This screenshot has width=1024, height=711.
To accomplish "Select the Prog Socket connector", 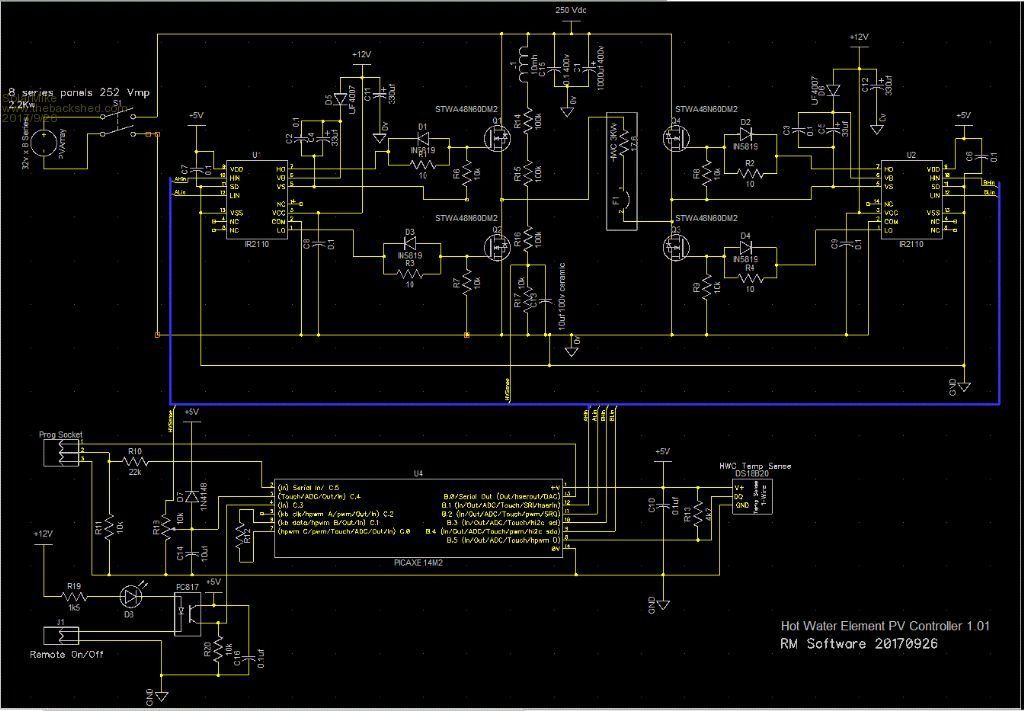I will pyautogui.click(x=63, y=455).
